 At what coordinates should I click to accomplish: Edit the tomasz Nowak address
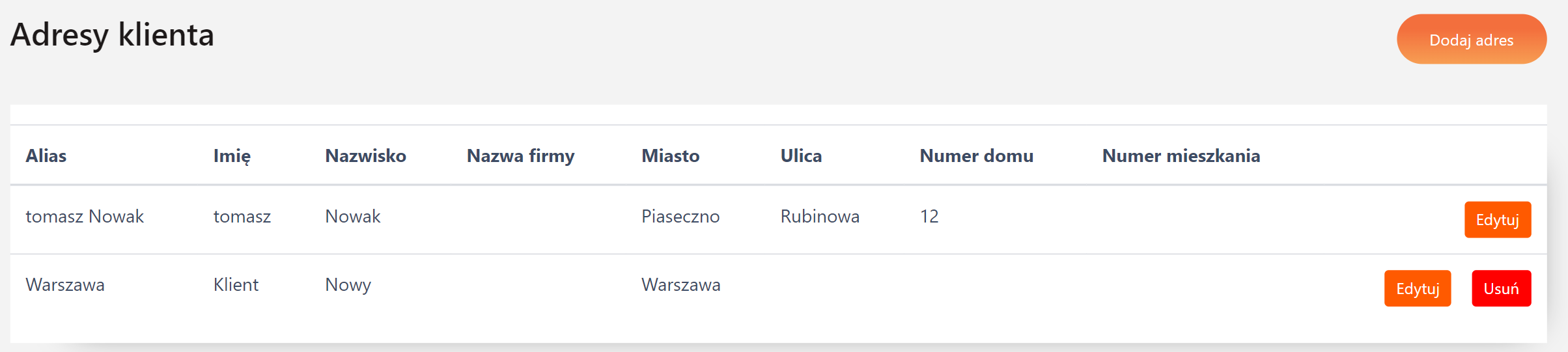pyautogui.click(x=1497, y=220)
